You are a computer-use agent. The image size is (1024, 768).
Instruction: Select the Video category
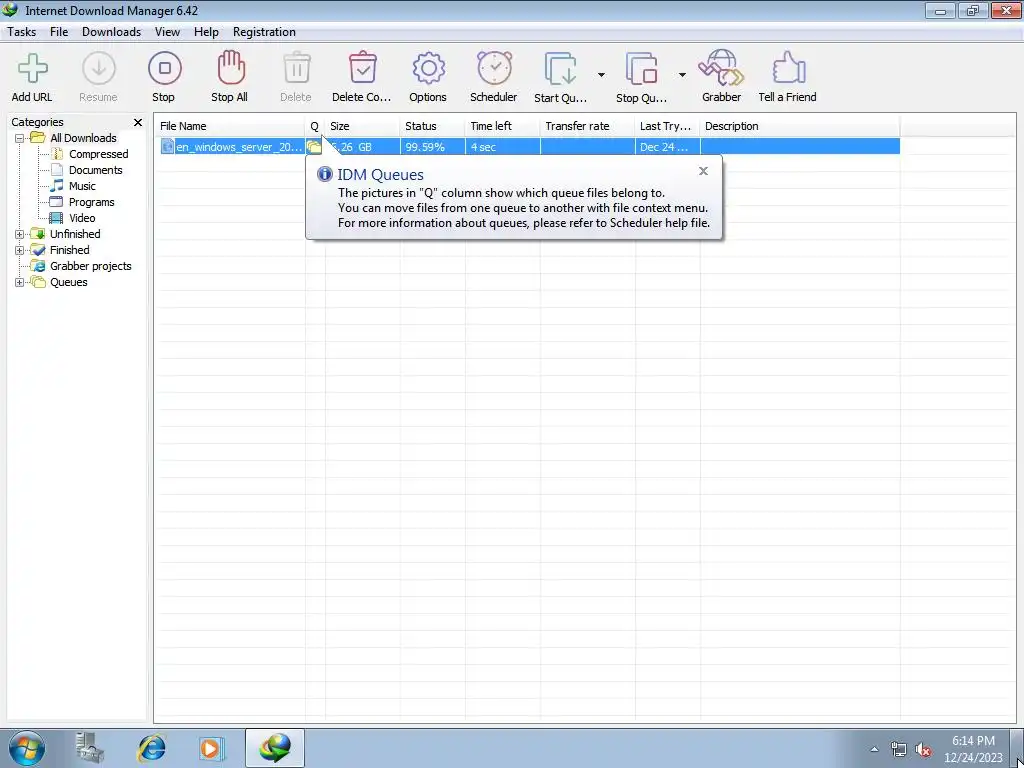coord(82,218)
